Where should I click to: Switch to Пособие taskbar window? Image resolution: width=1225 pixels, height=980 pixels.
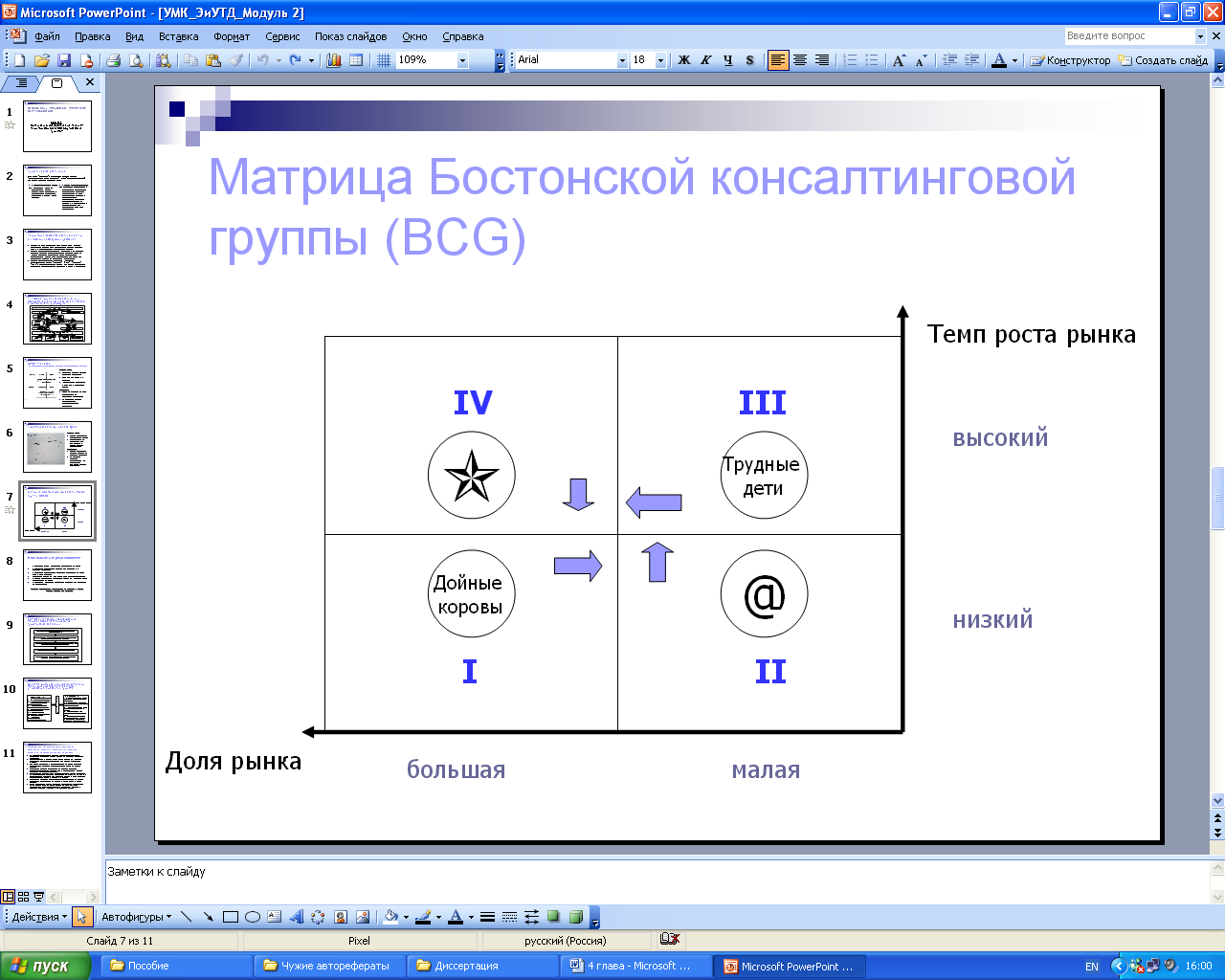pyautogui.click(x=177, y=966)
